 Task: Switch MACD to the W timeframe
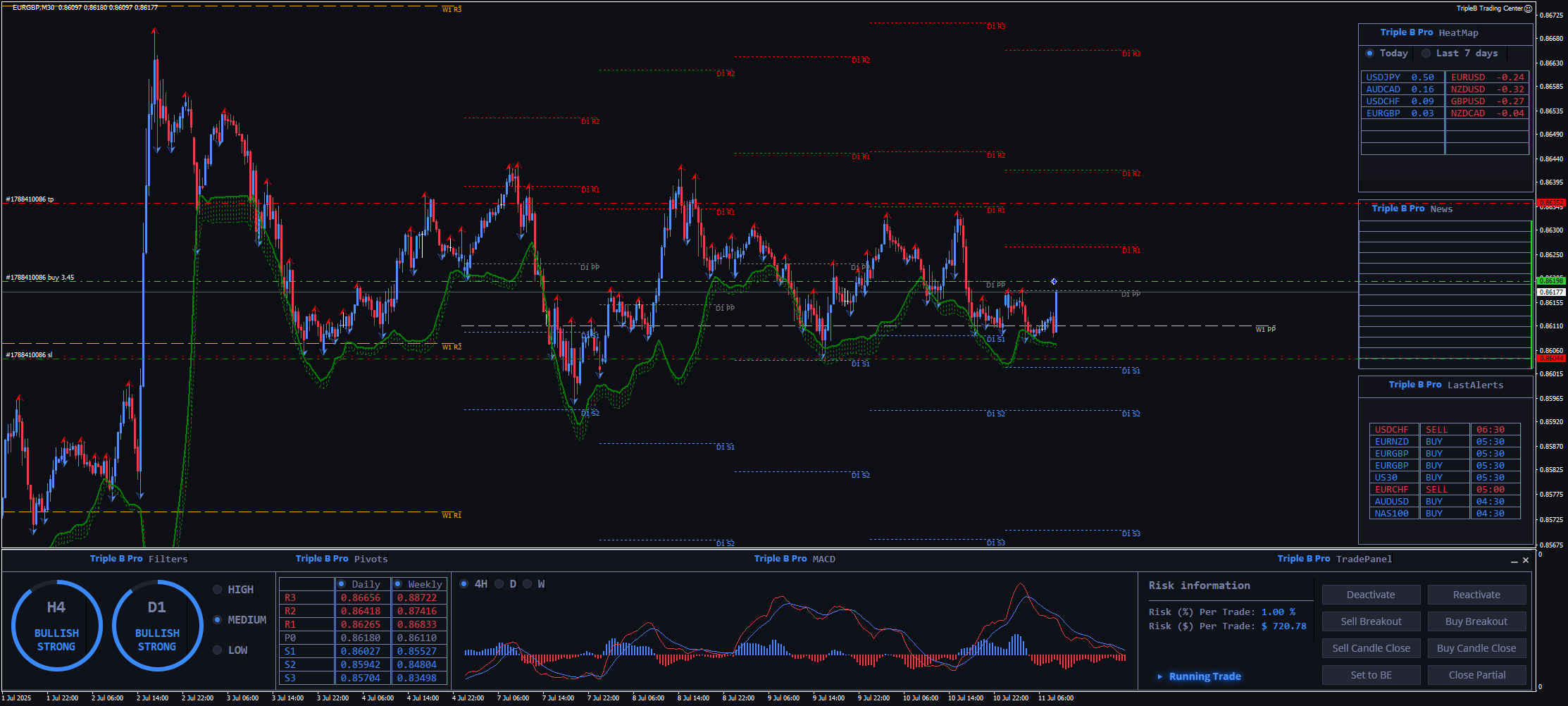[x=528, y=584]
